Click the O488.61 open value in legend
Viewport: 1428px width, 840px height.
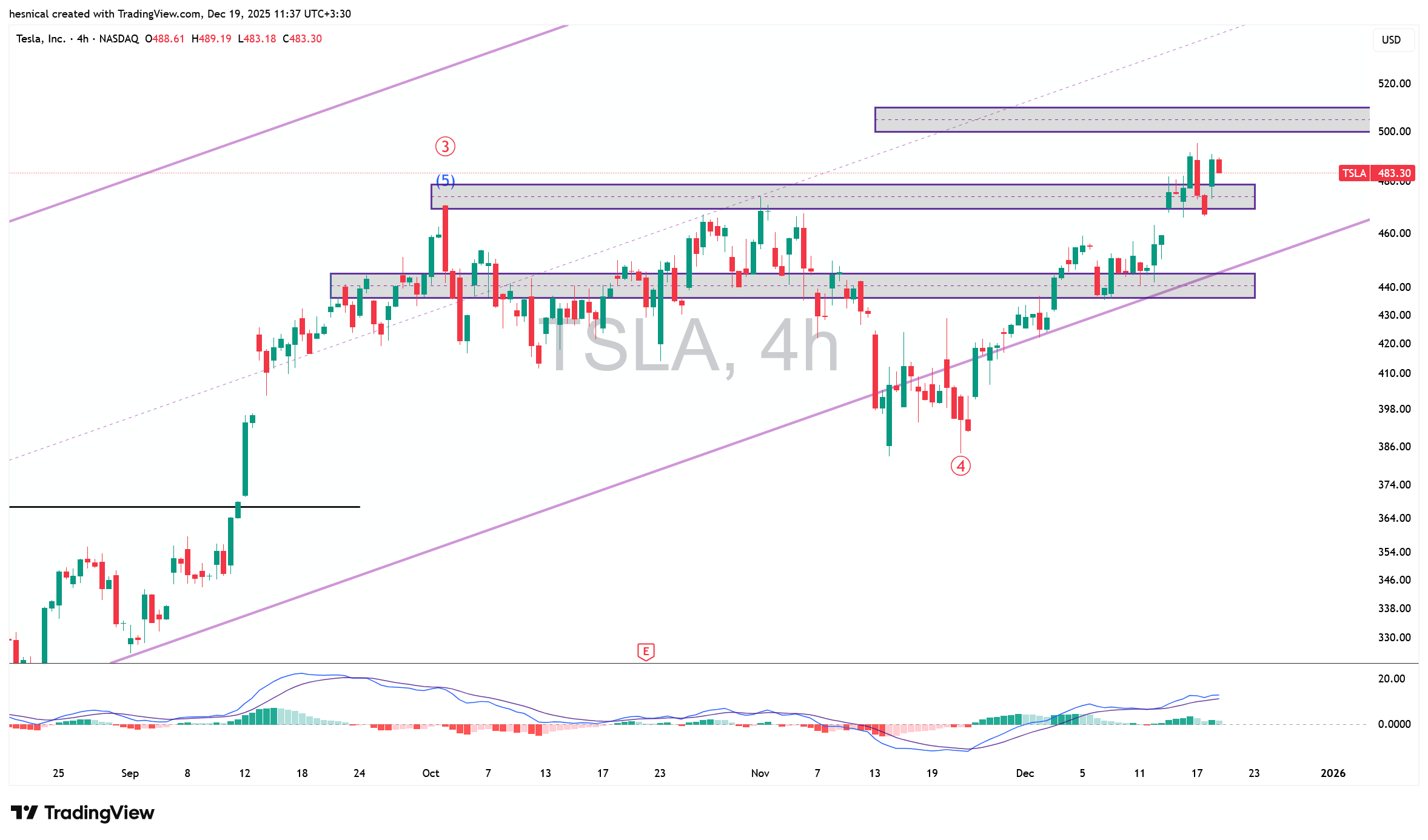tap(166, 39)
